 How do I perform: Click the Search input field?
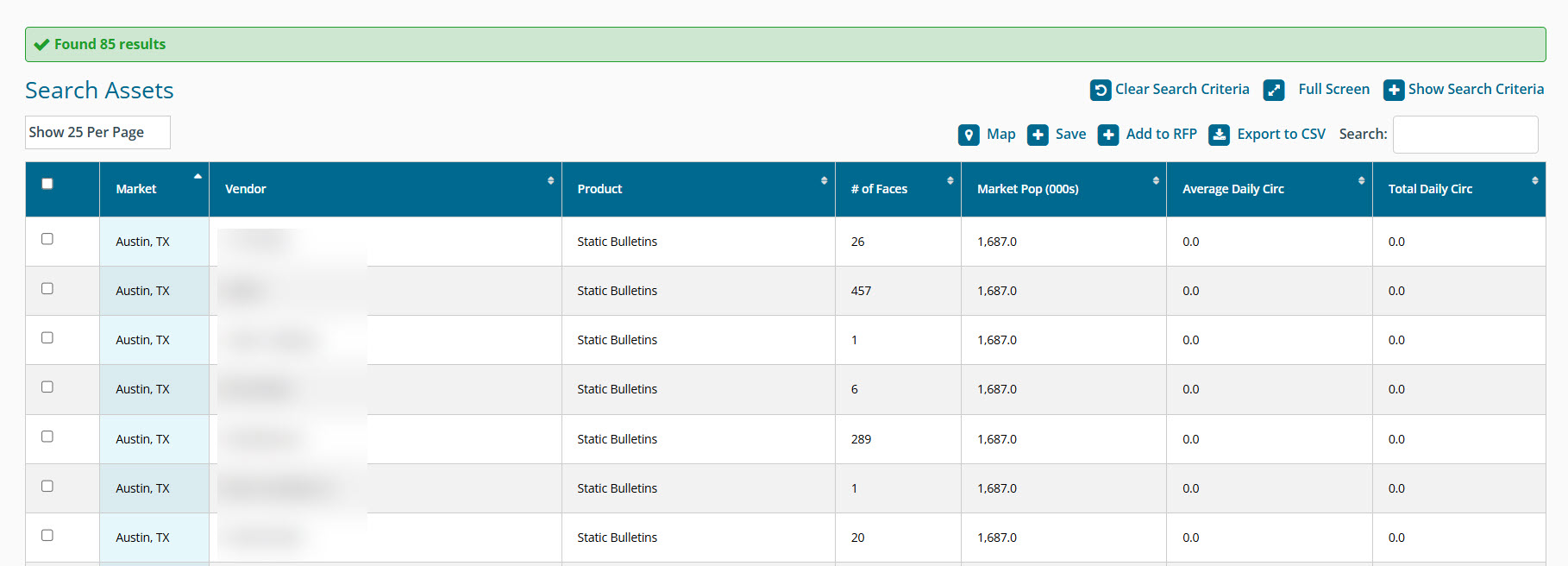point(1465,135)
